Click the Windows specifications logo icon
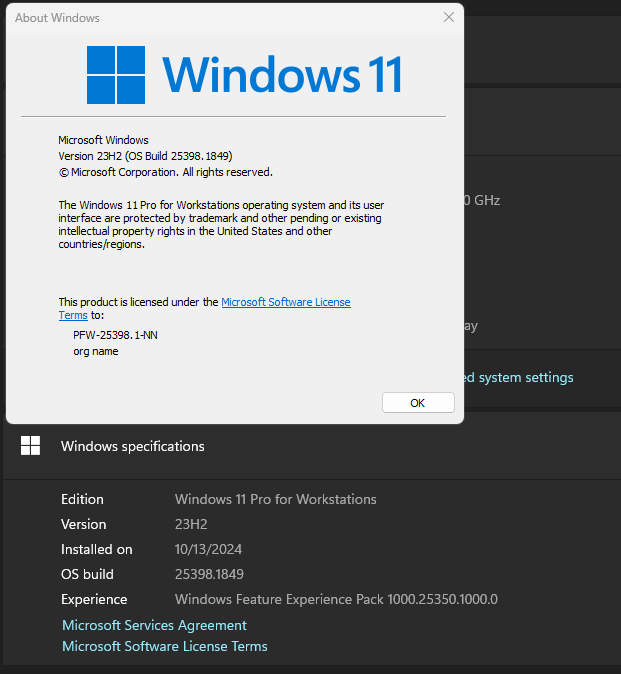621x674 pixels. coord(31,445)
